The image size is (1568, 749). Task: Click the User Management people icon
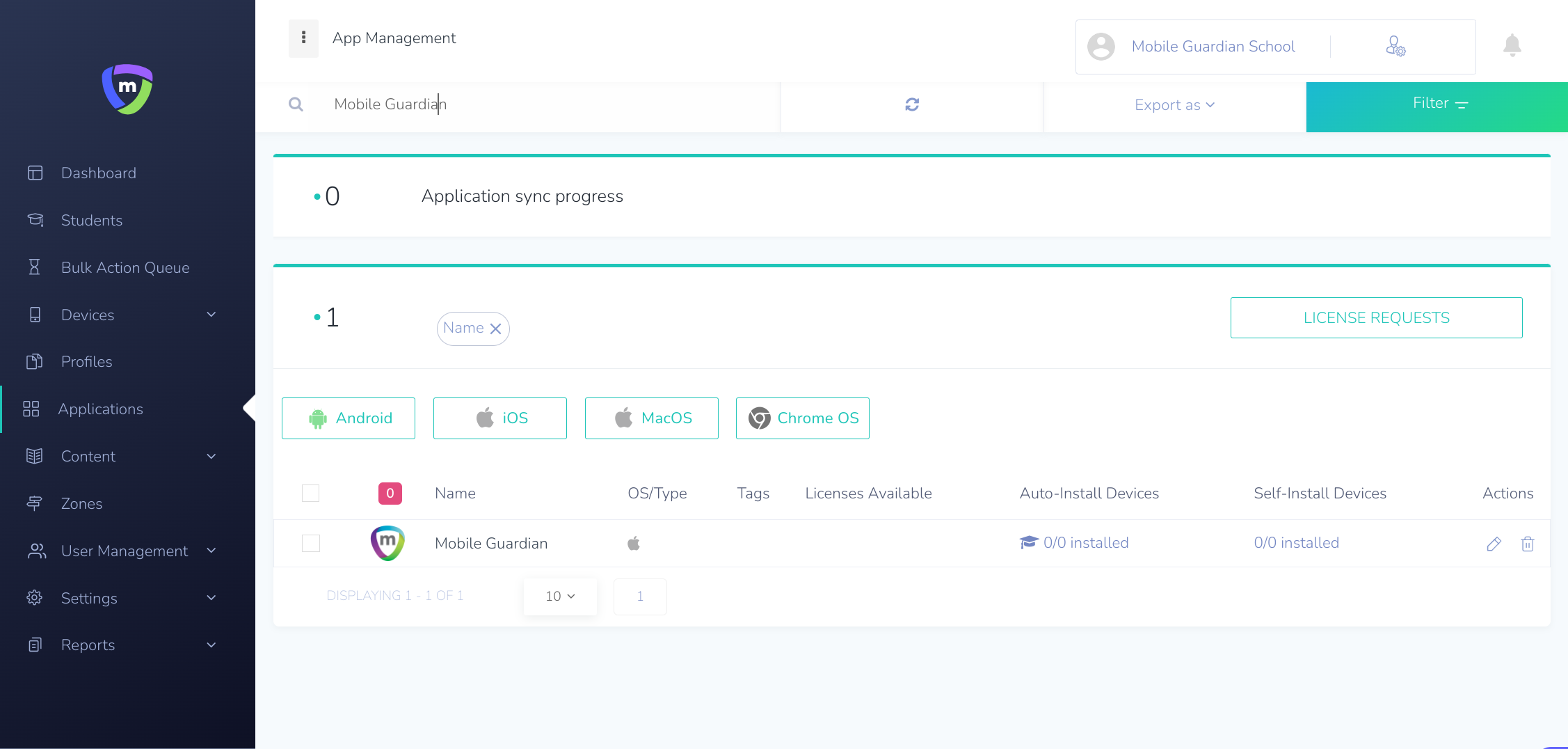(36, 551)
